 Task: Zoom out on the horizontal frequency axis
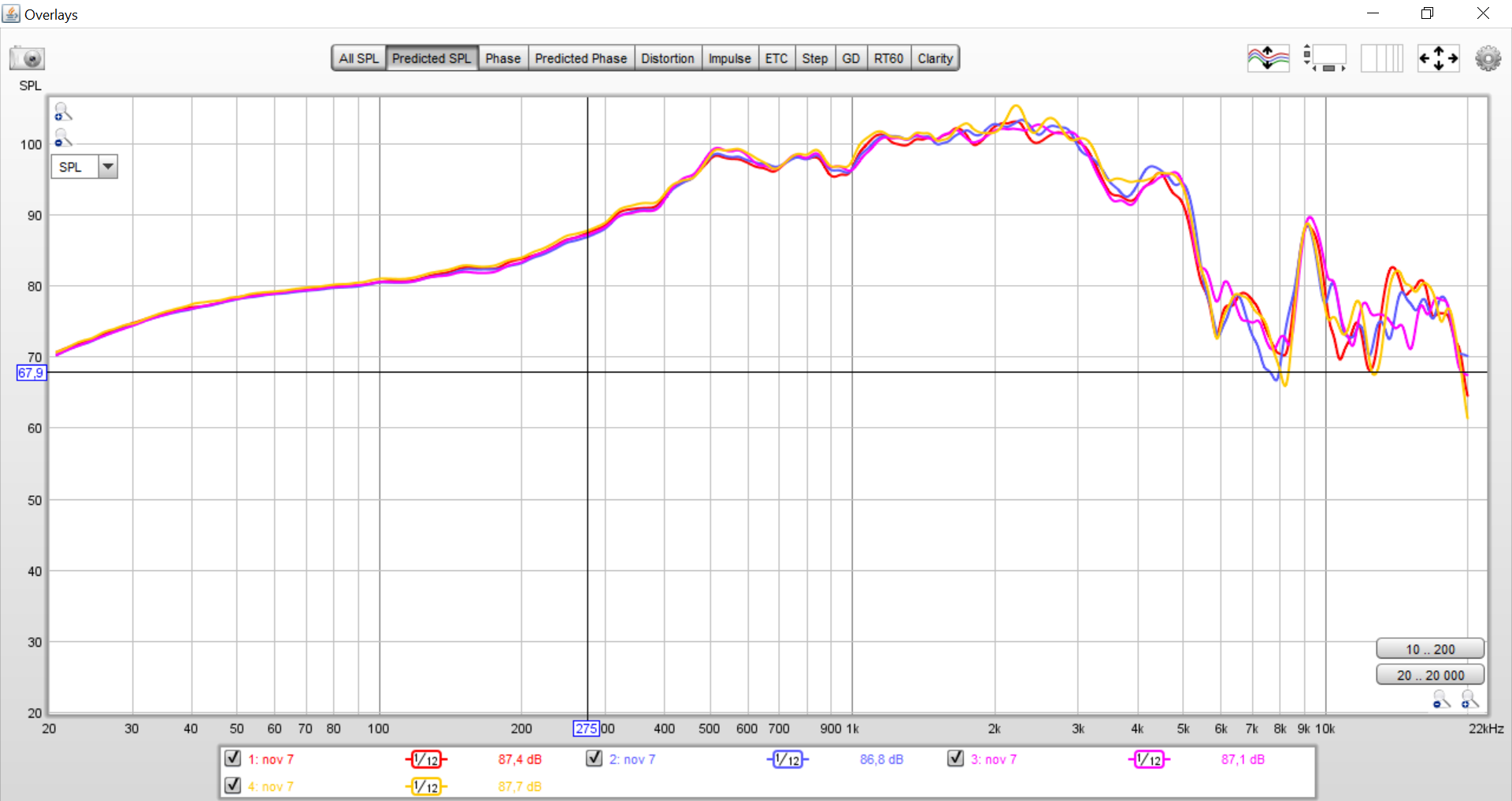[x=1441, y=699]
